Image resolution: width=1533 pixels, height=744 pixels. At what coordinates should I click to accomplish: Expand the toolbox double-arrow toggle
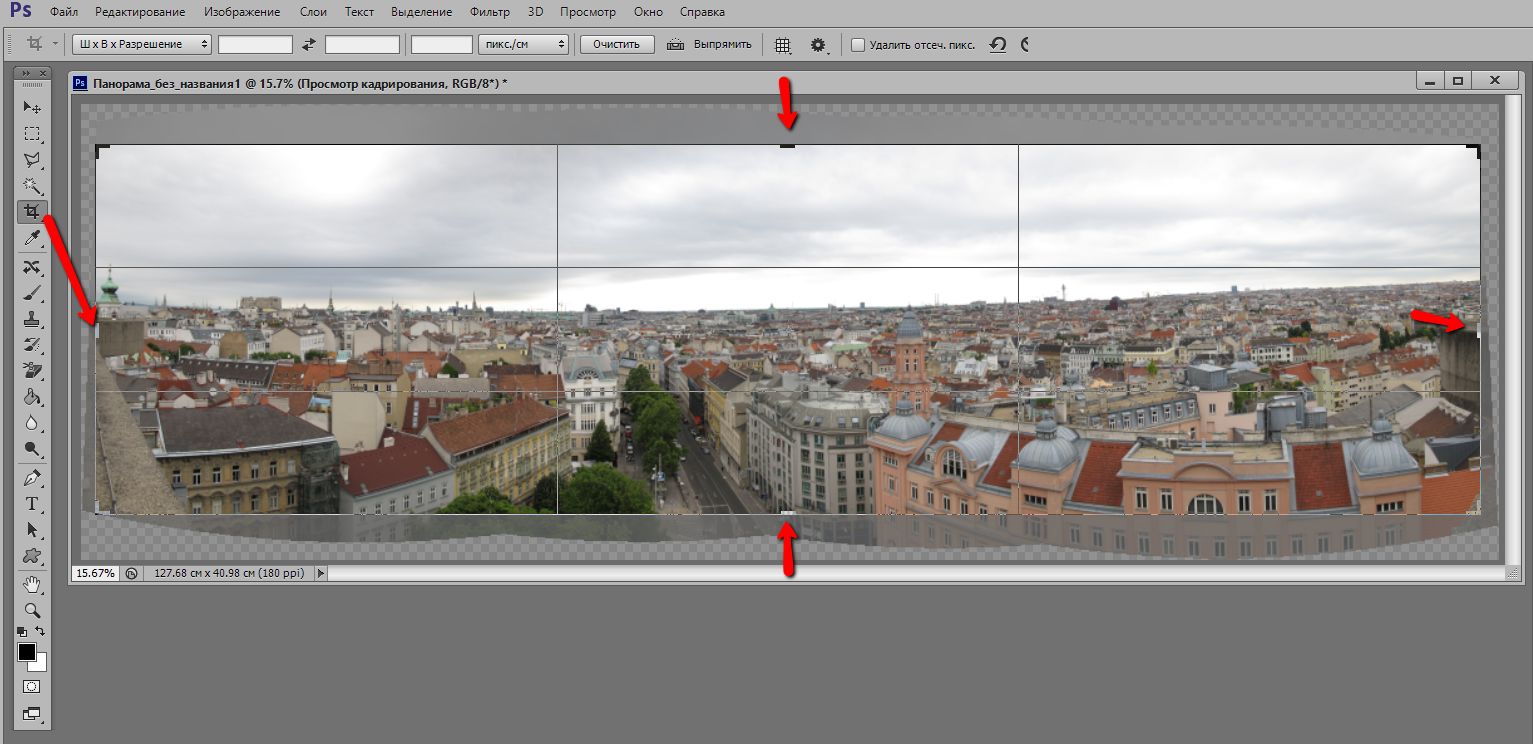coord(27,73)
